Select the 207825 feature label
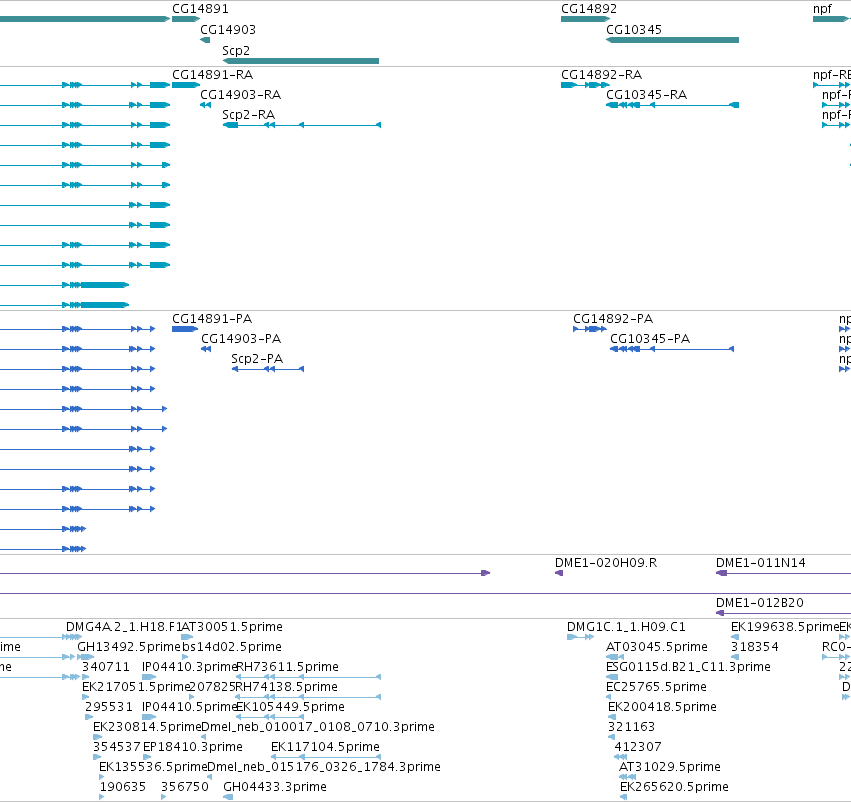This screenshot has height=802, width=851. coord(212,686)
